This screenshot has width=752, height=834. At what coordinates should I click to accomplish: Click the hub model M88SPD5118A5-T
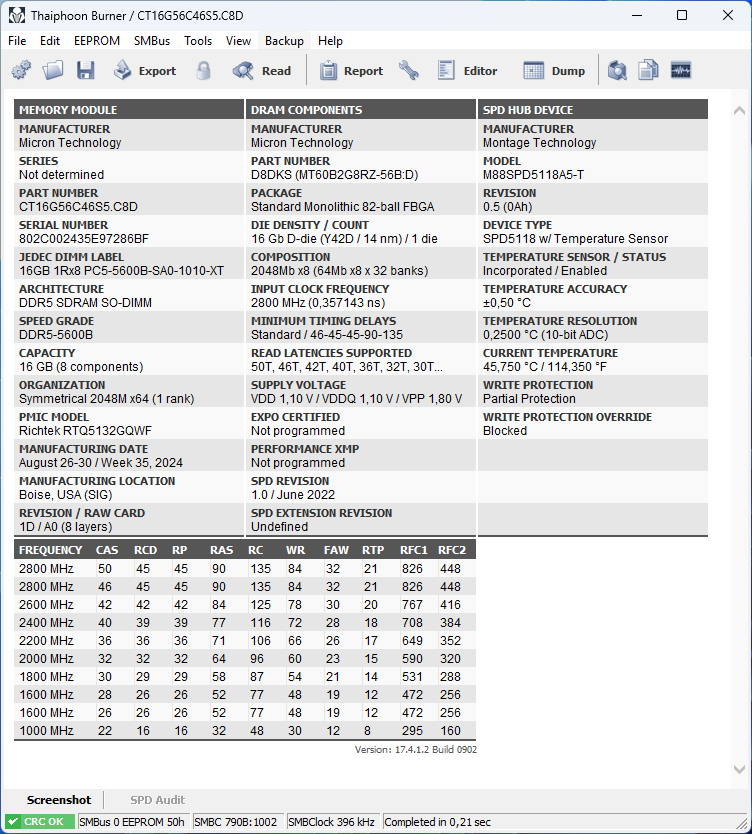click(533, 175)
